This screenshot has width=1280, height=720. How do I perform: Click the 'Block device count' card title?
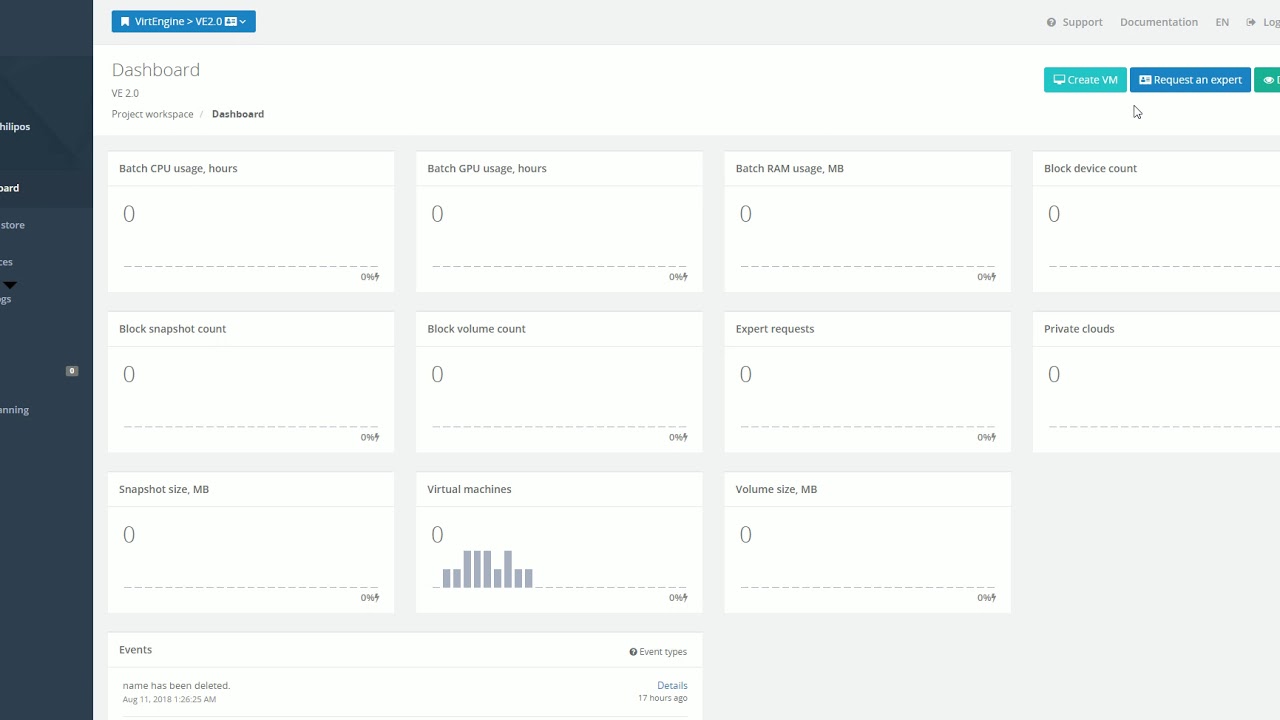click(x=1090, y=168)
